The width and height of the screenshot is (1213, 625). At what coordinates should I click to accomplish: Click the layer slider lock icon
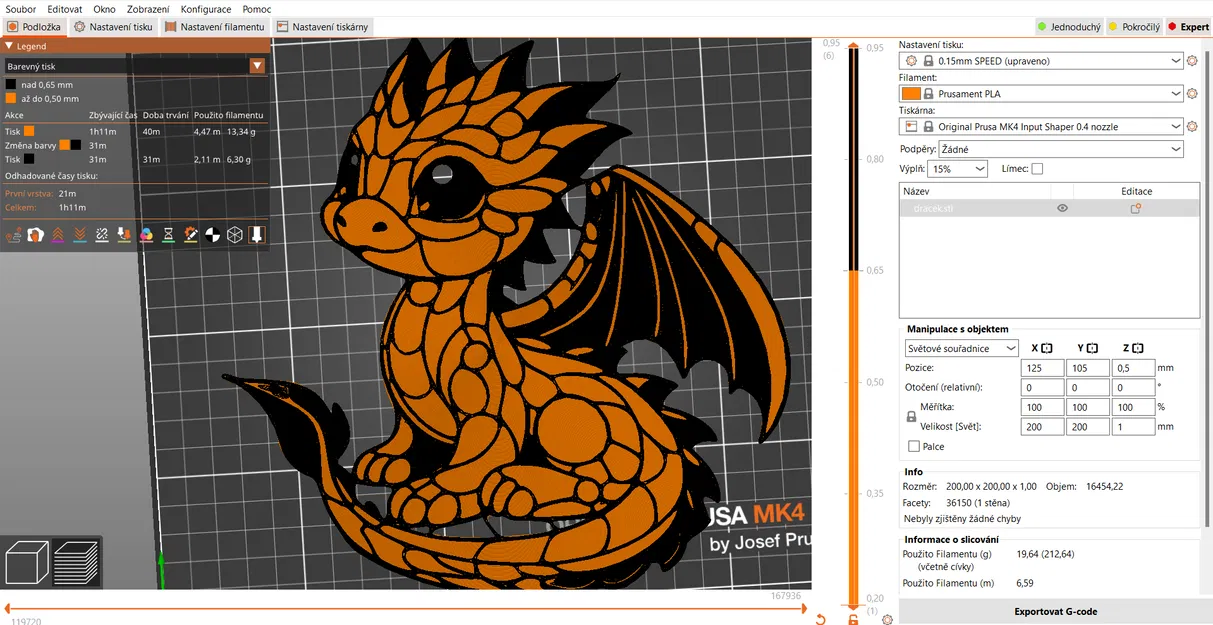point(853,619)
